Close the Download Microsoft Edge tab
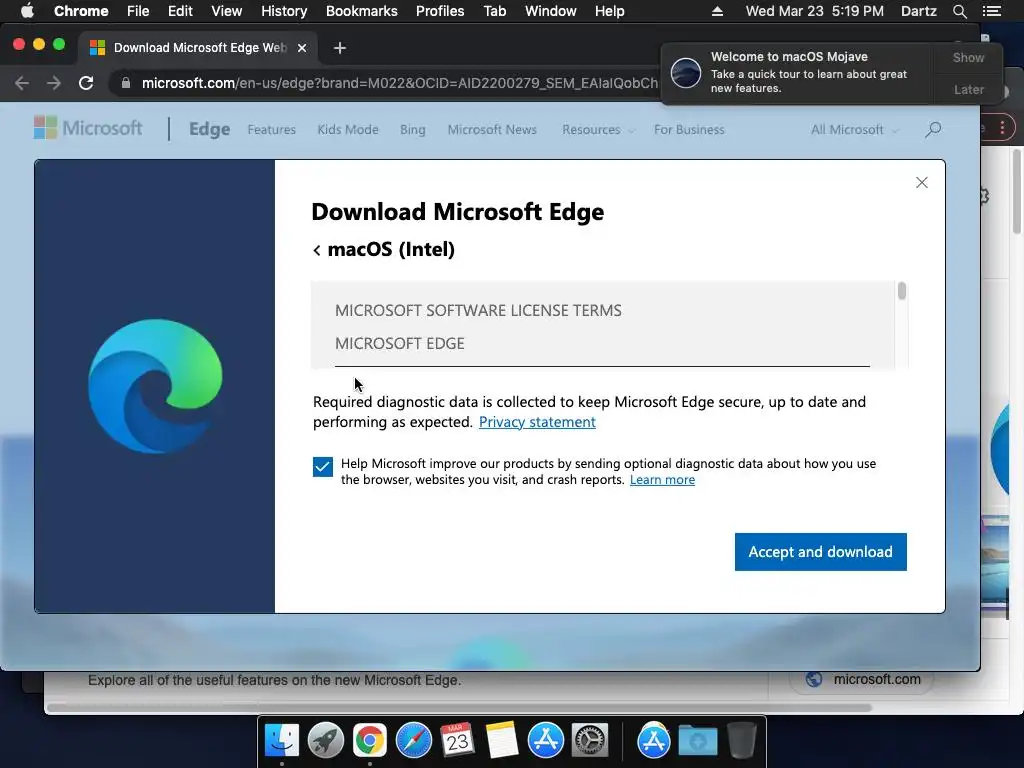This screenshot has height=768, width=1024. coord(302,48)
